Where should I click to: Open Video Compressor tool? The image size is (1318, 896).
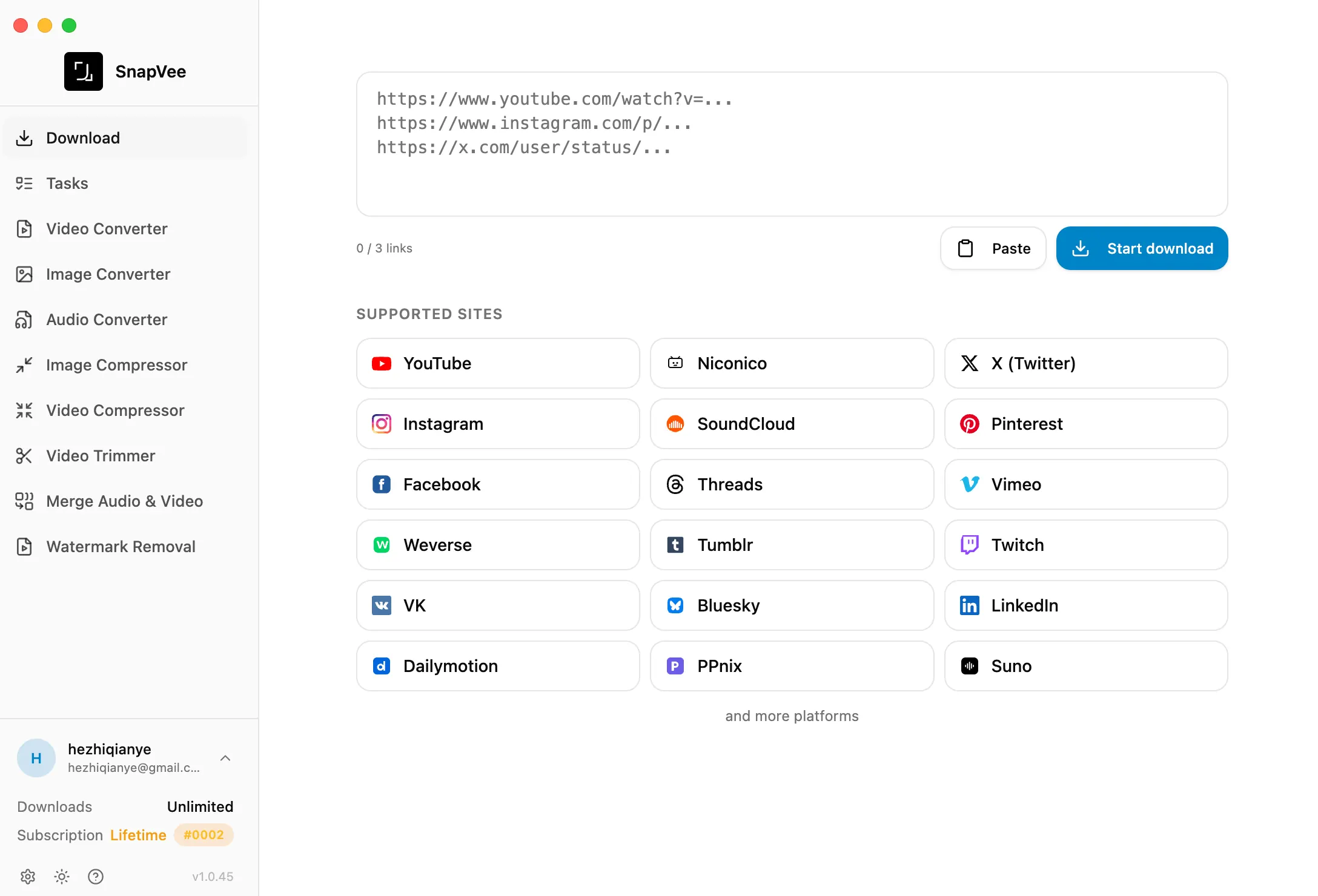pos(125,410)
